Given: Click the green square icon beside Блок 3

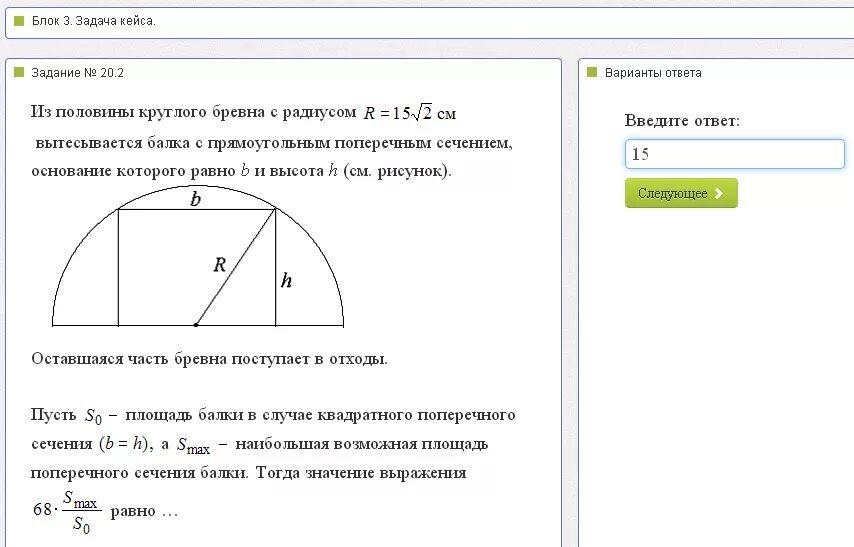Looking at the screenshot, I should (x=19, y=21).
